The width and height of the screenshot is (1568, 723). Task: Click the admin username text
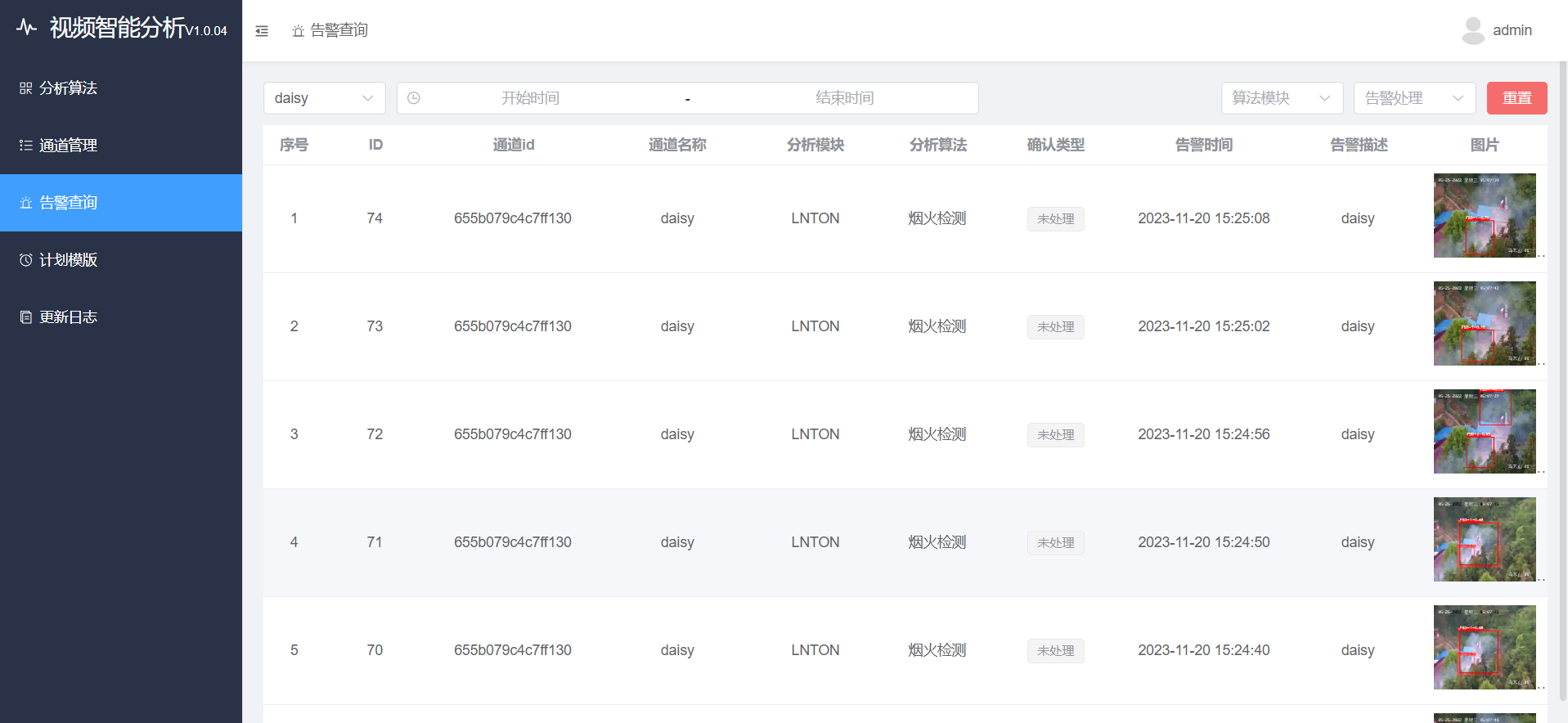[1512, 30]
